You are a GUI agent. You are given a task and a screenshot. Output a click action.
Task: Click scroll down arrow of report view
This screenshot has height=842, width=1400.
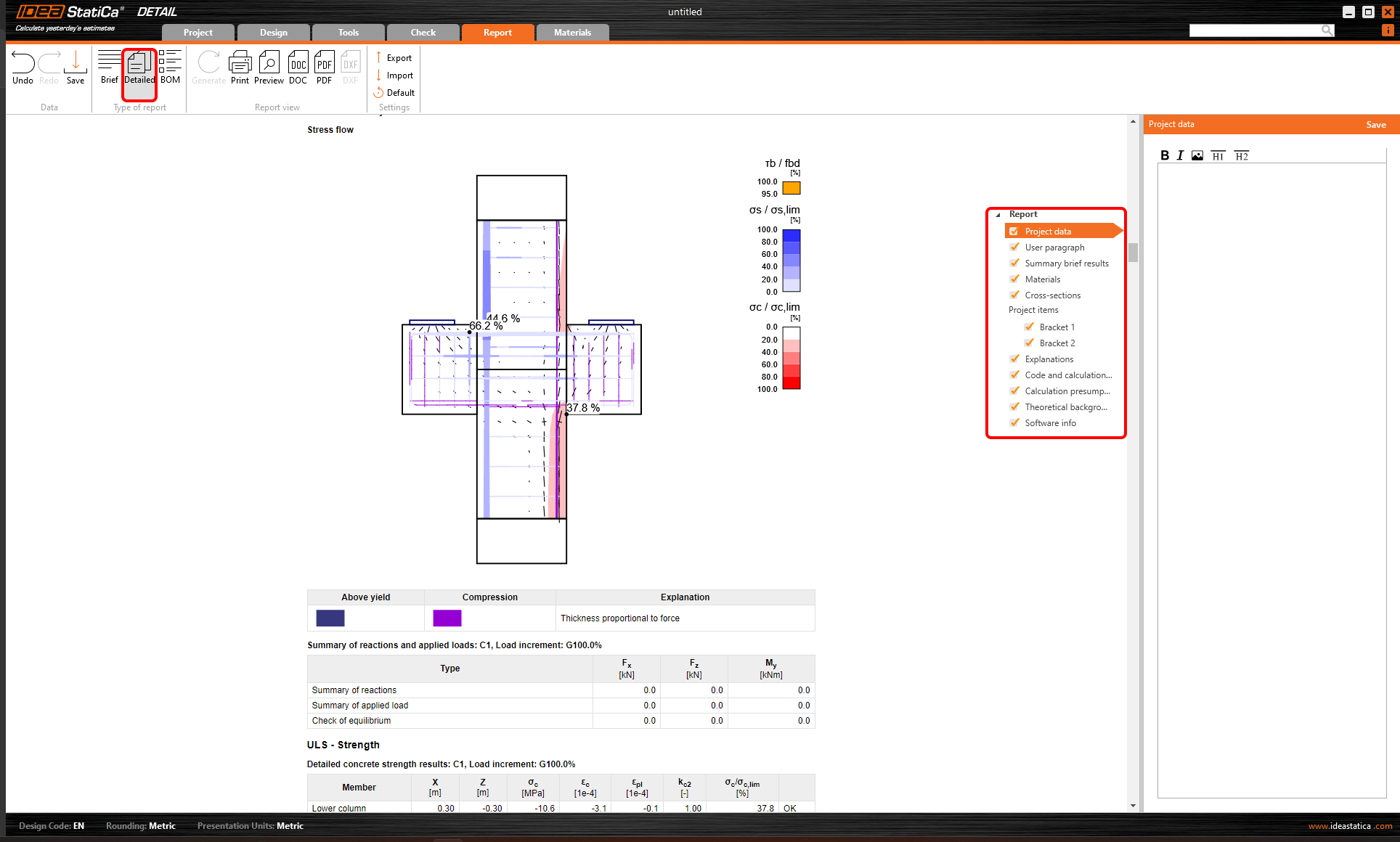[1133, 806]
